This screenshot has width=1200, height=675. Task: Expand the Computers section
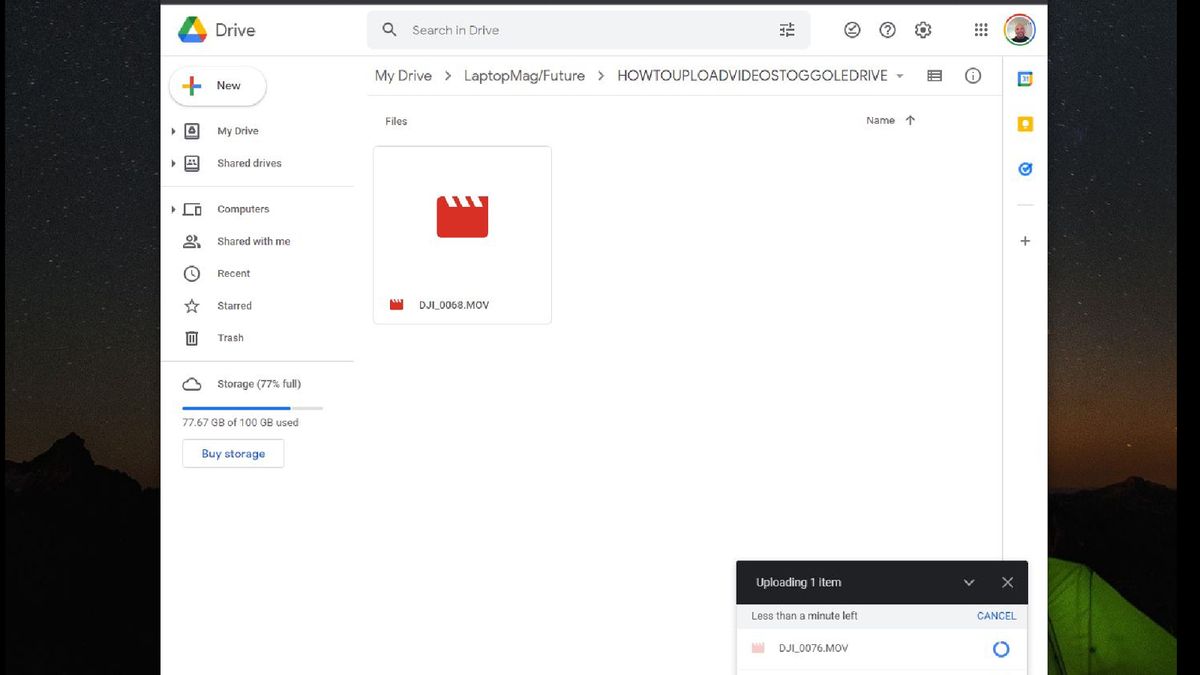coord(173,209)
